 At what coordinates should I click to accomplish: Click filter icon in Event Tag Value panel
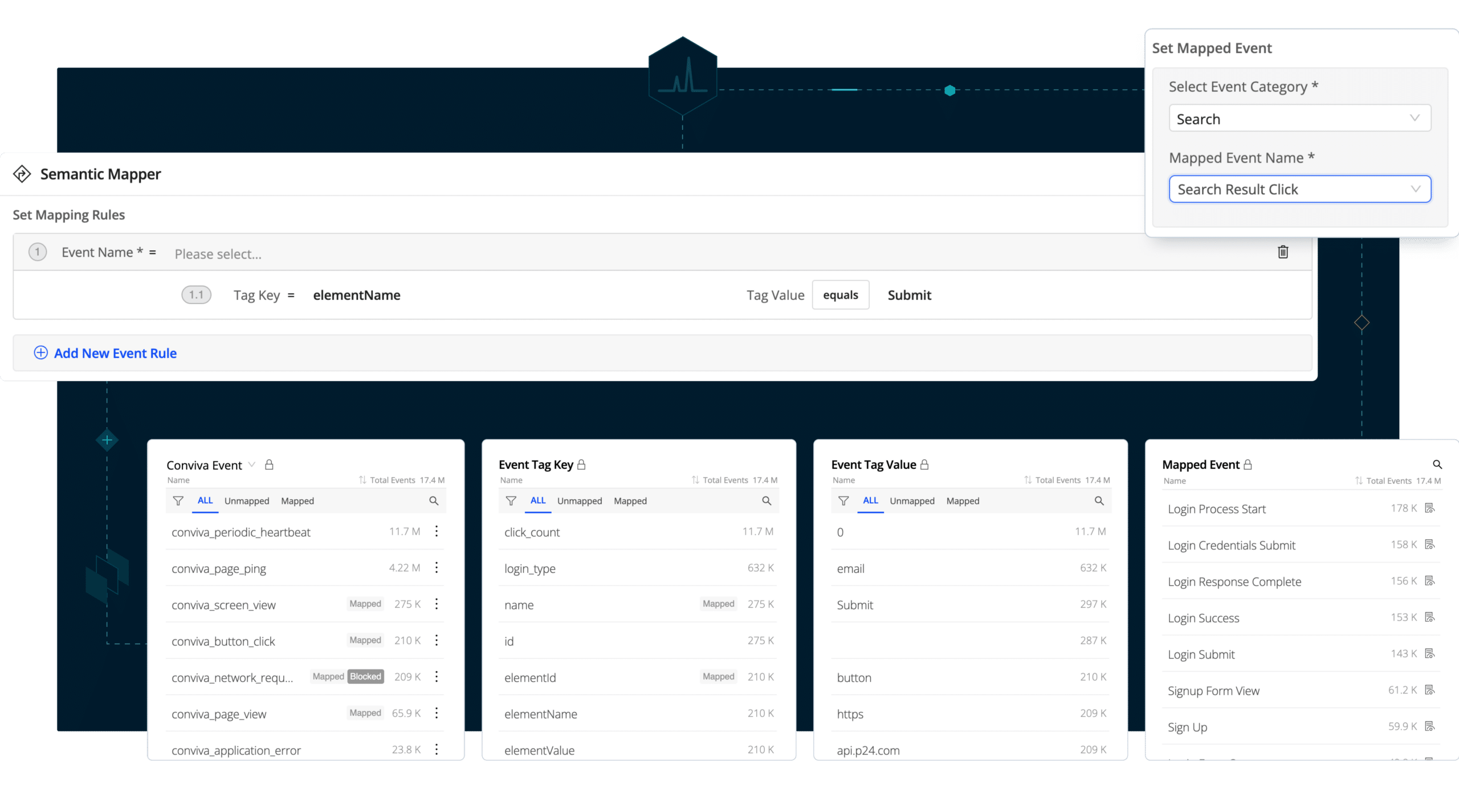(843, 501)
